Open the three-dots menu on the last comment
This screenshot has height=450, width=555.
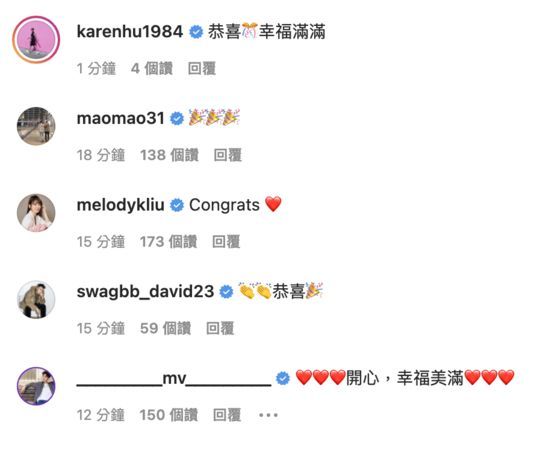click(x=268, y=415)
